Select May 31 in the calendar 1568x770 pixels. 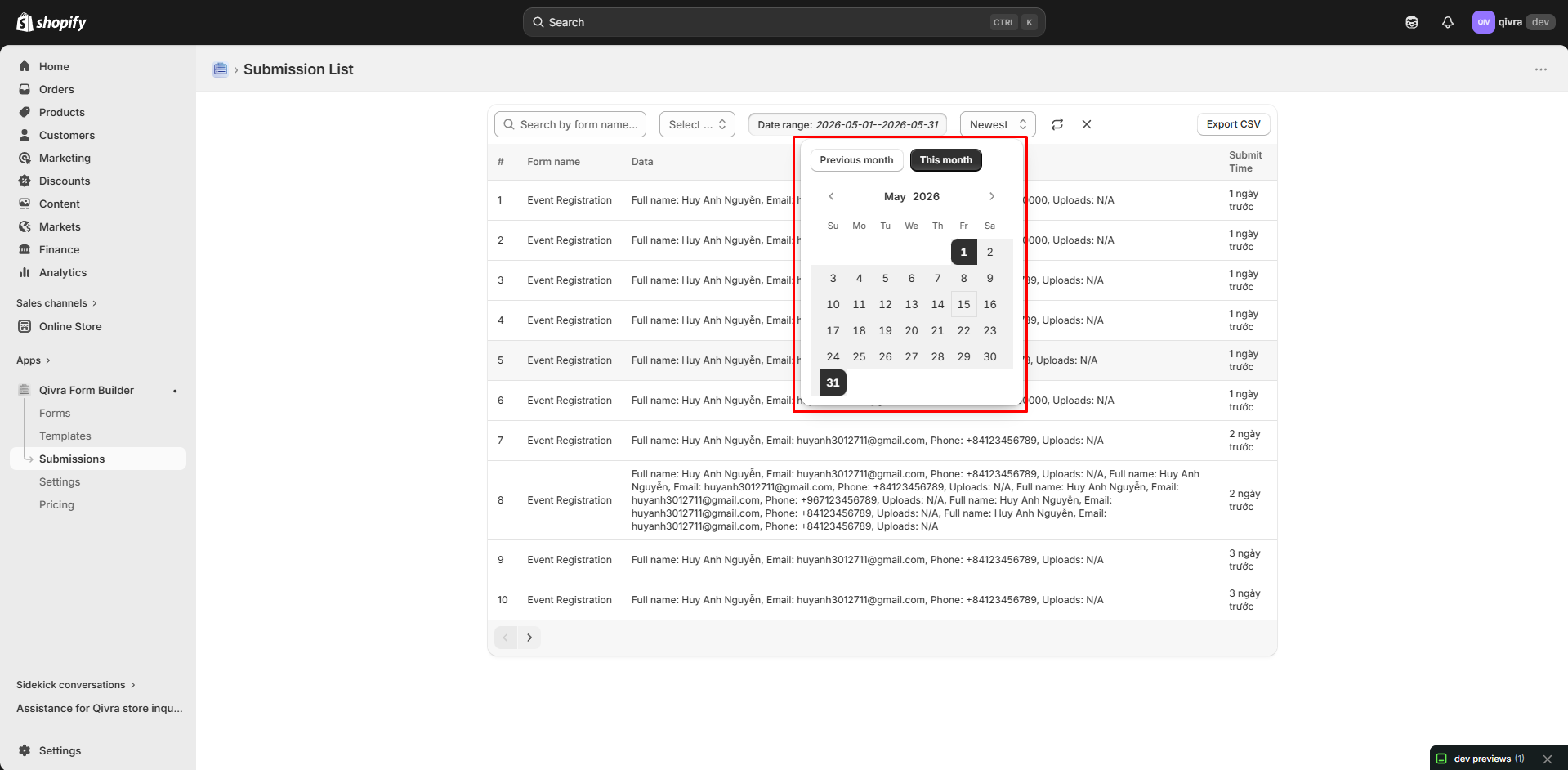pos(833,383)
